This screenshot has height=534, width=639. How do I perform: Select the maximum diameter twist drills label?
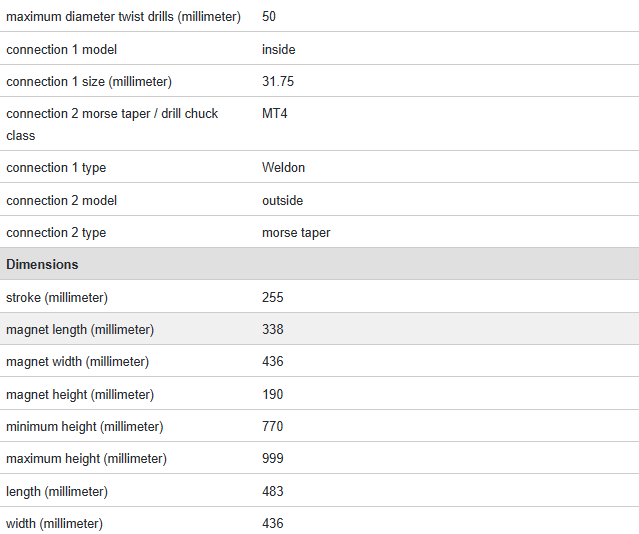coord(123,17)
